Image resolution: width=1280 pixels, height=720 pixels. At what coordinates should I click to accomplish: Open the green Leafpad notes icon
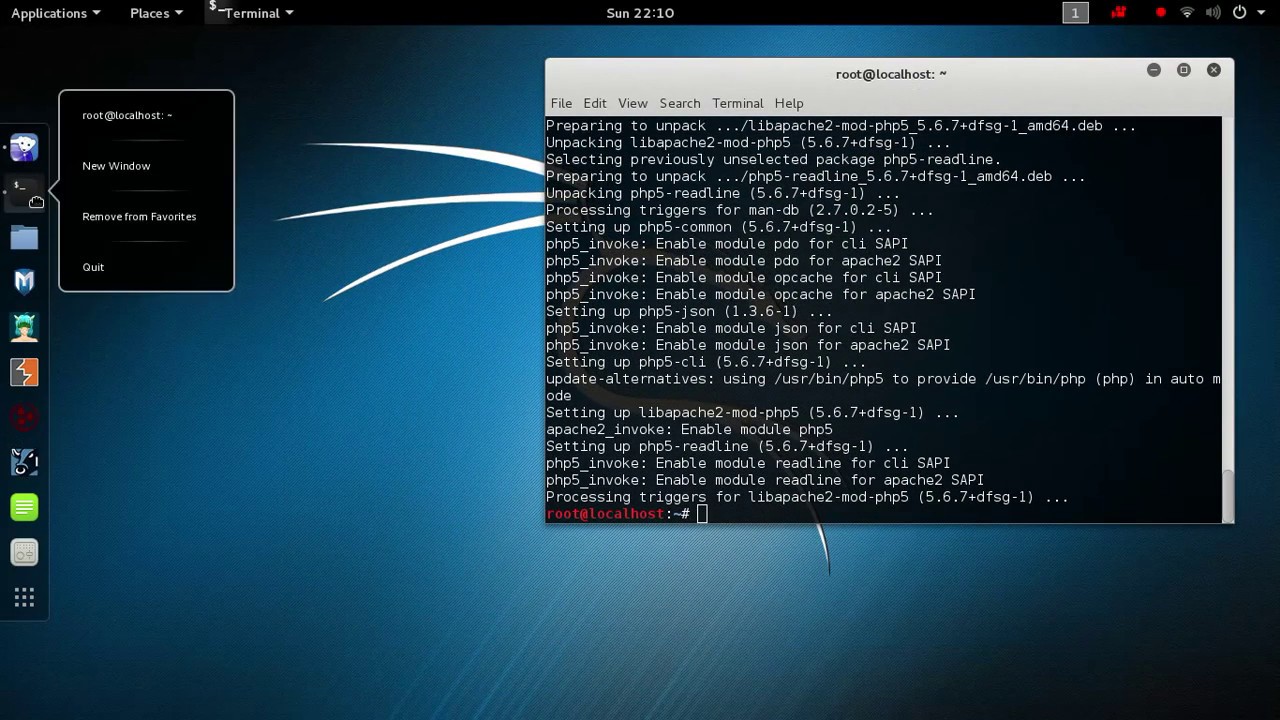tap(24, 507)
